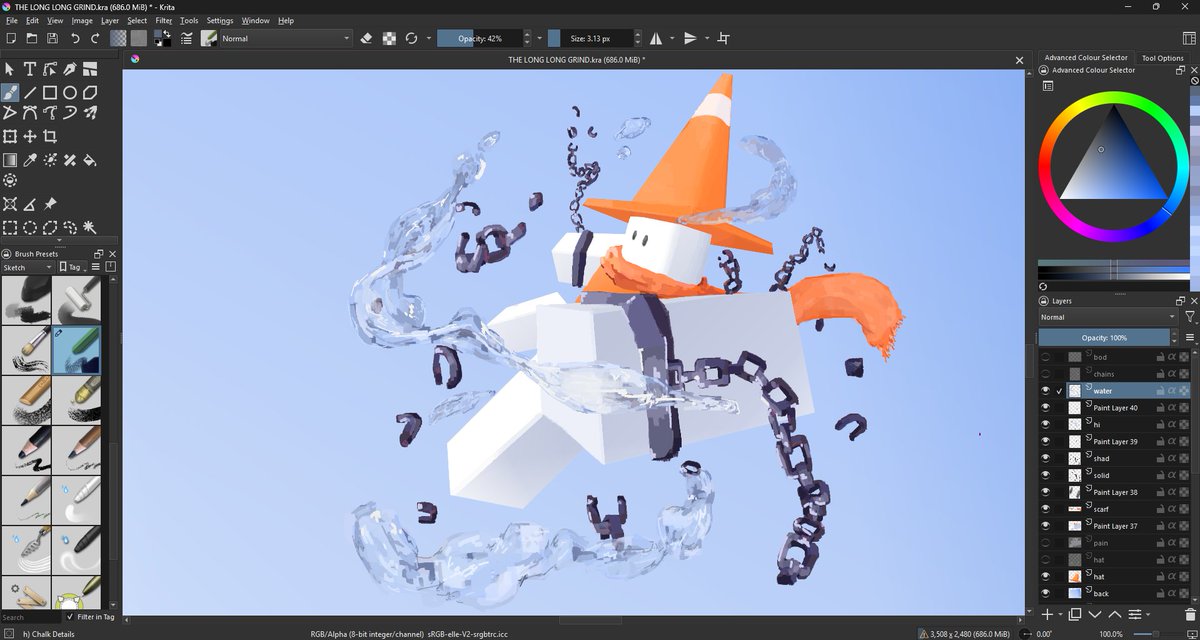Select the Transform tool
1200x640 pixels.
pos(10,136)
